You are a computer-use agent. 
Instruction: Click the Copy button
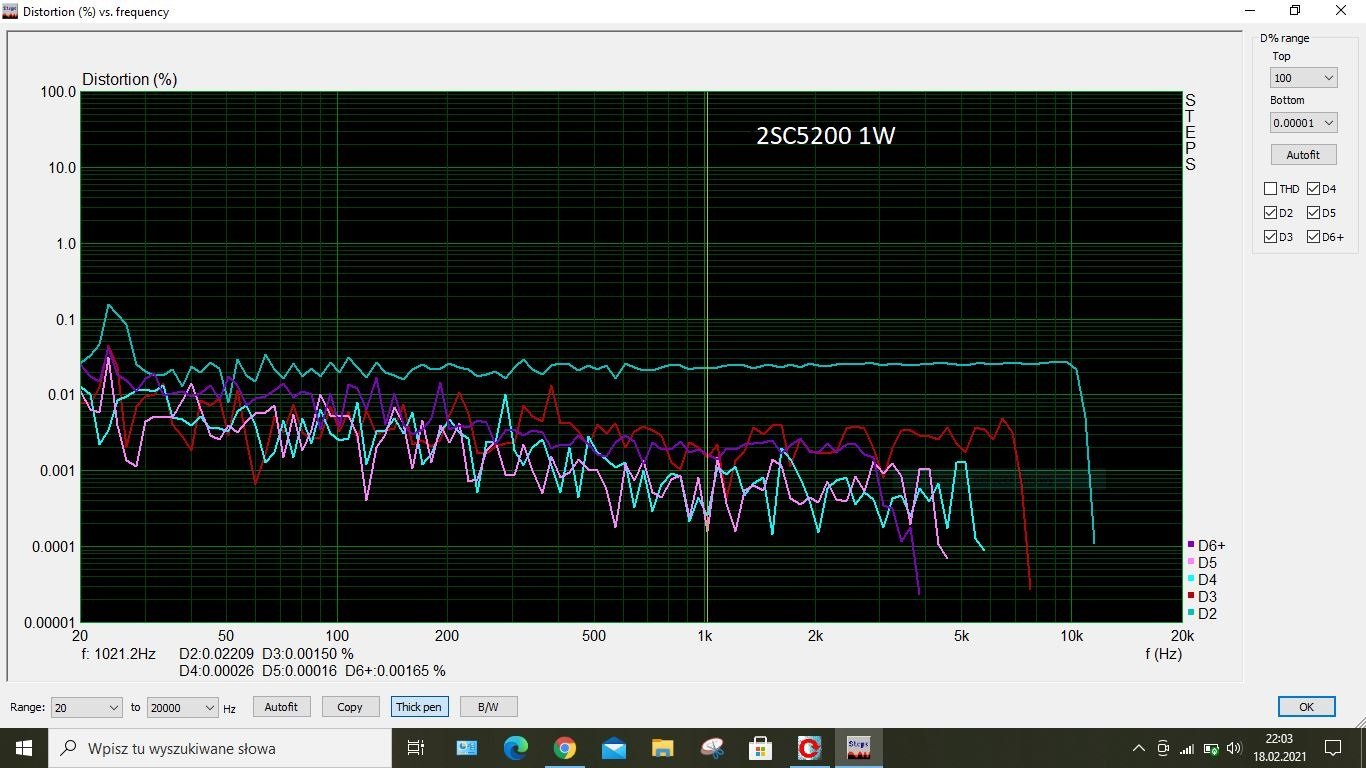350,707
